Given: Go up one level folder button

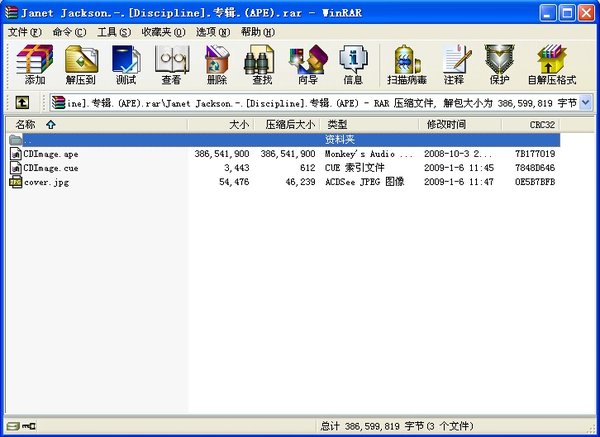Looking at the screenshot, I should coord(22,103).
